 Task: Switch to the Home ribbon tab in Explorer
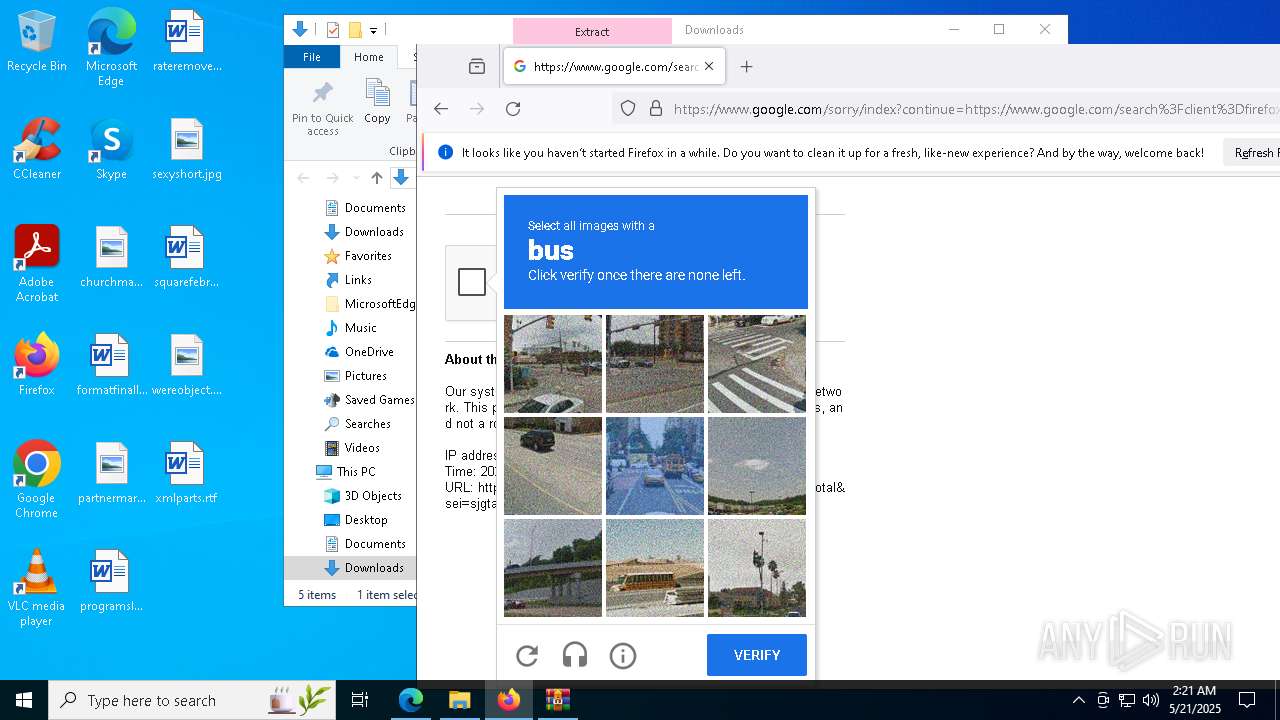(368, 57)
